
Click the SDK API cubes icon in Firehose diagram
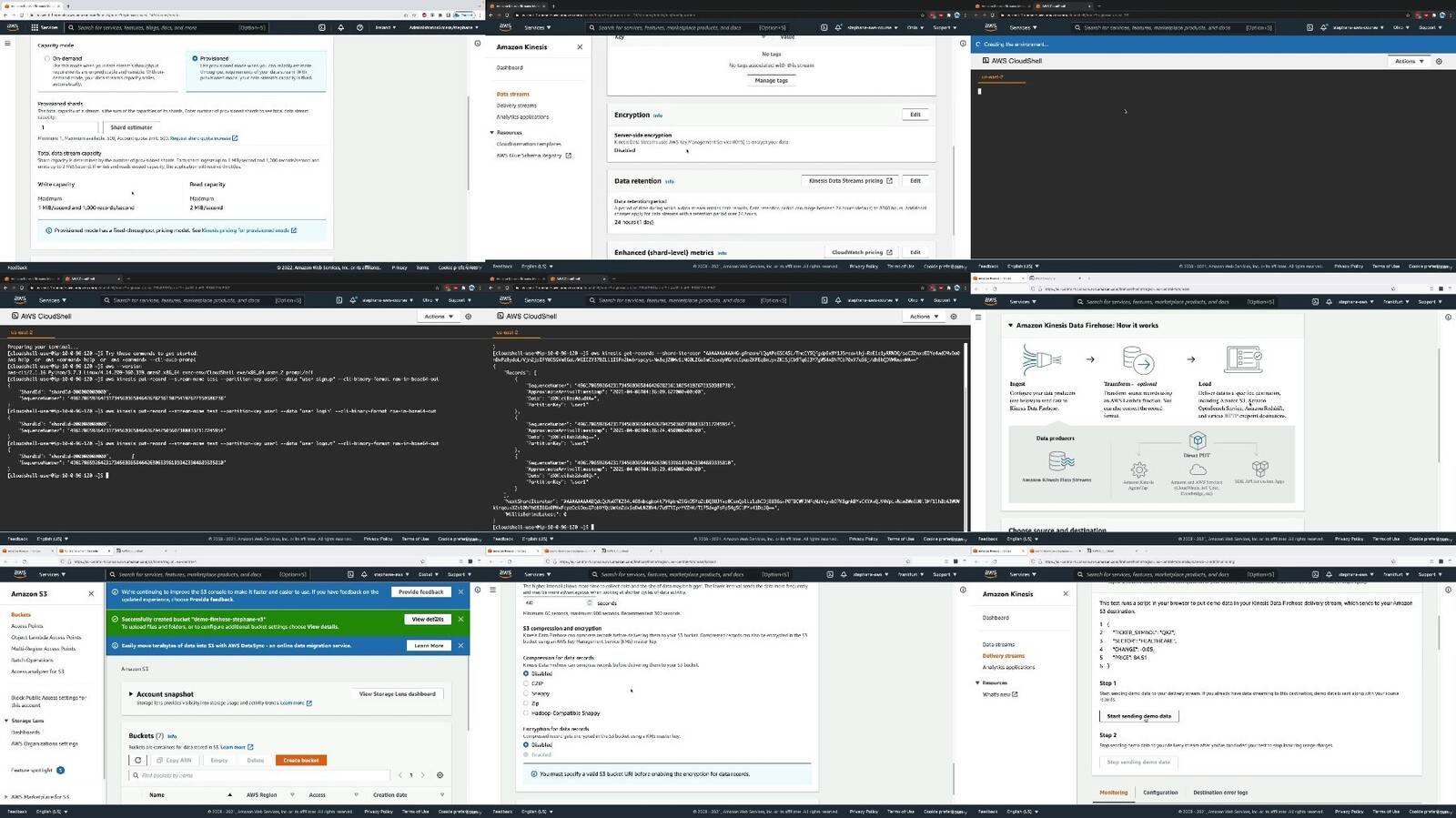(1259, 469)
